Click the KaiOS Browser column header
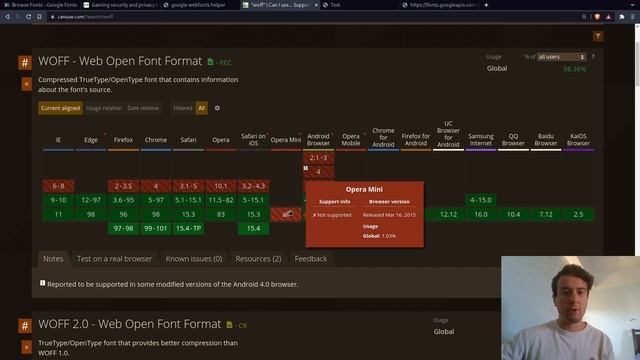The height and width of the screenshot is (360, 640). [578, 140]
